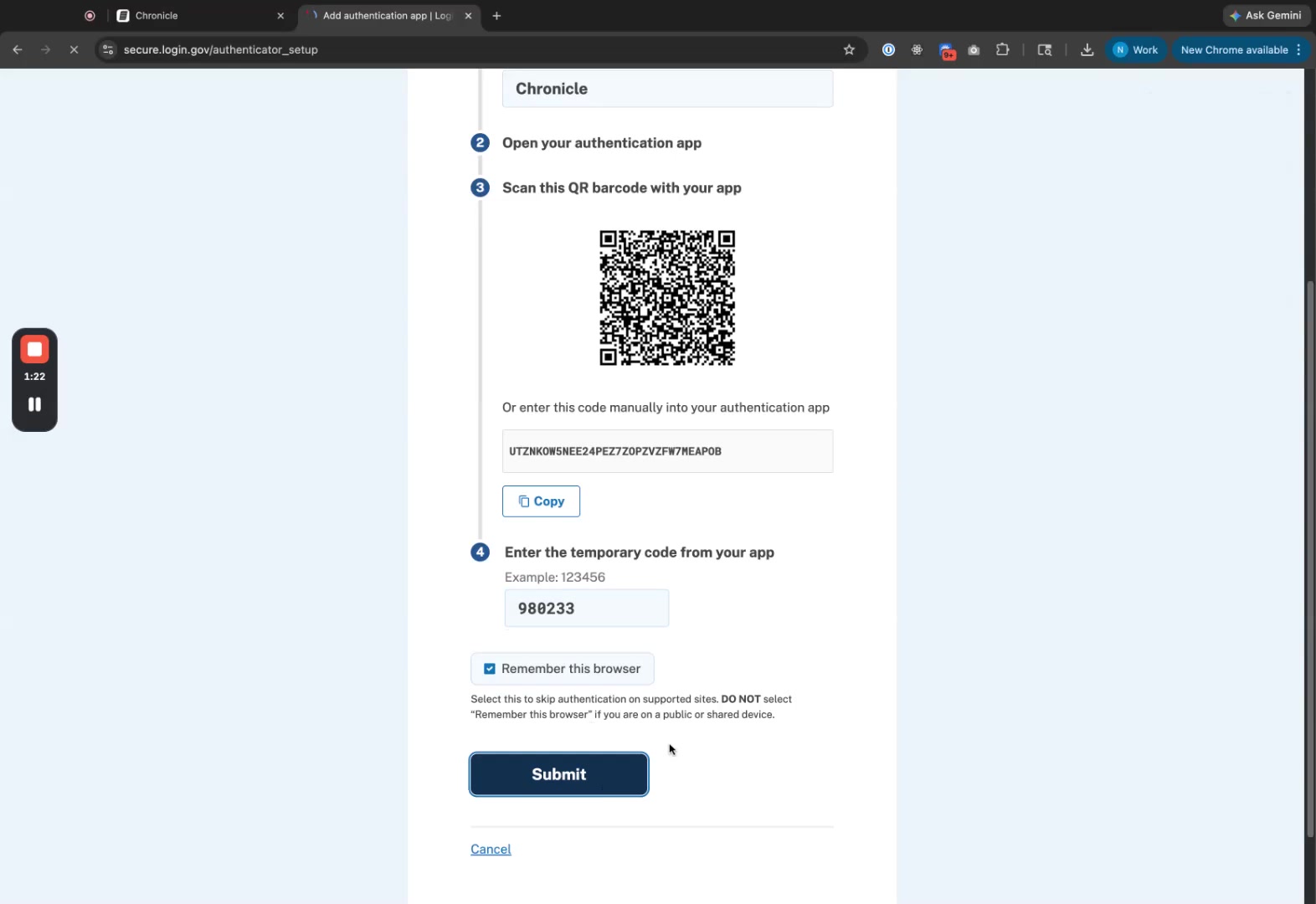The image size is (1316, 904).
Task: Click the camera extension icon
Action: [x=974, y=50]
